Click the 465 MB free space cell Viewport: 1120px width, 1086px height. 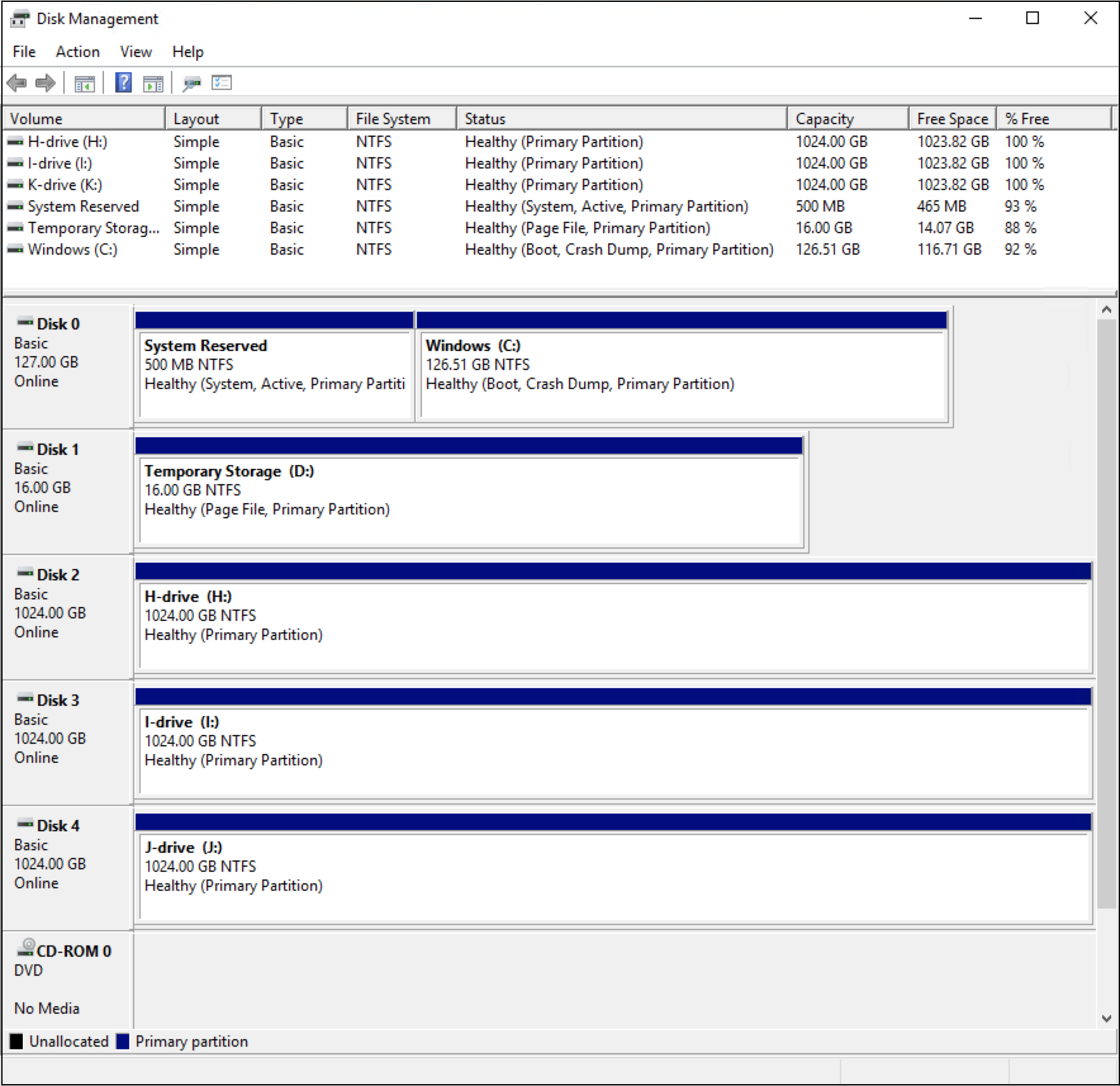[x=941, y=207]
